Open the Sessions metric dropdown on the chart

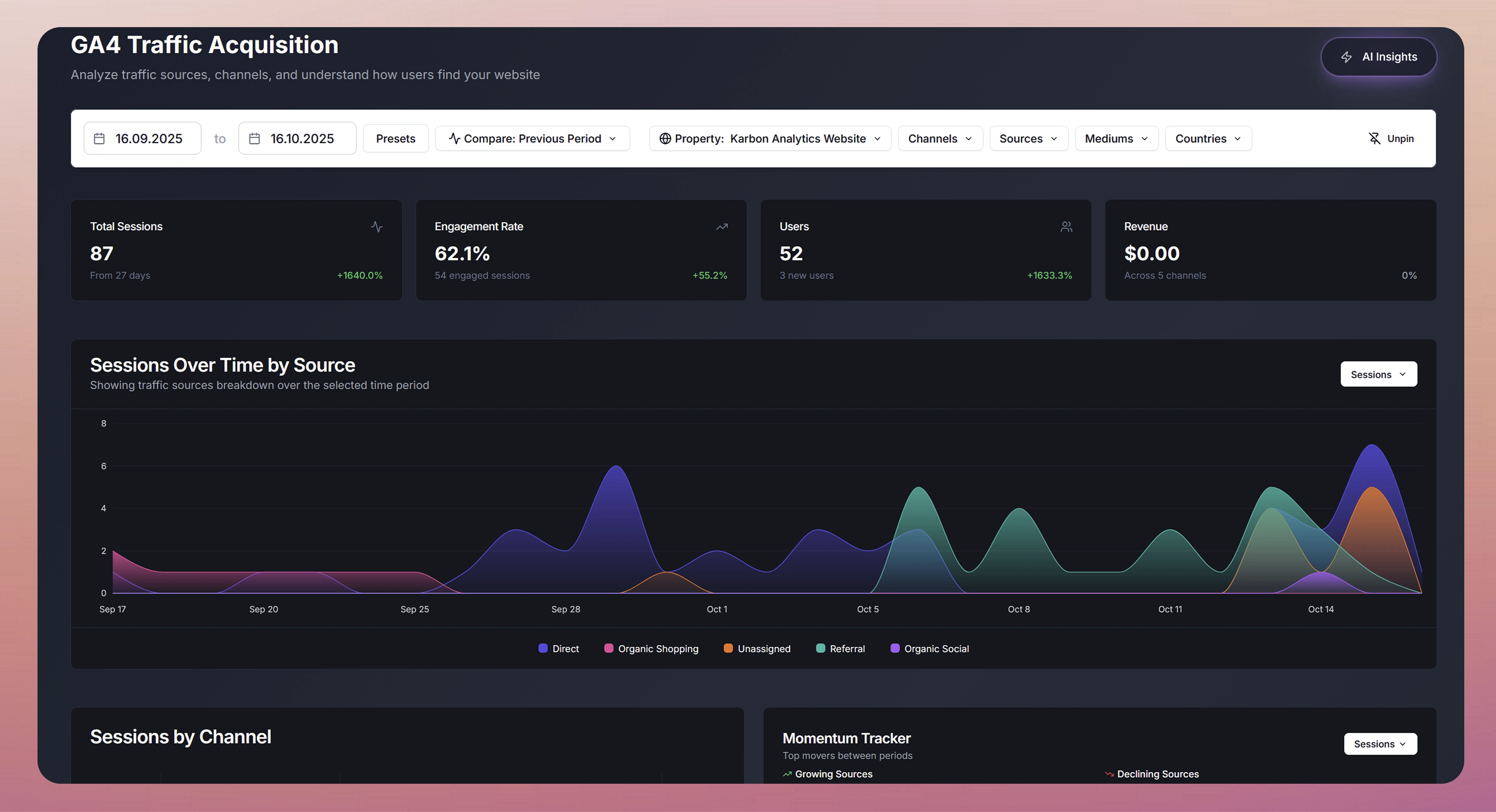pos(1378,374)
